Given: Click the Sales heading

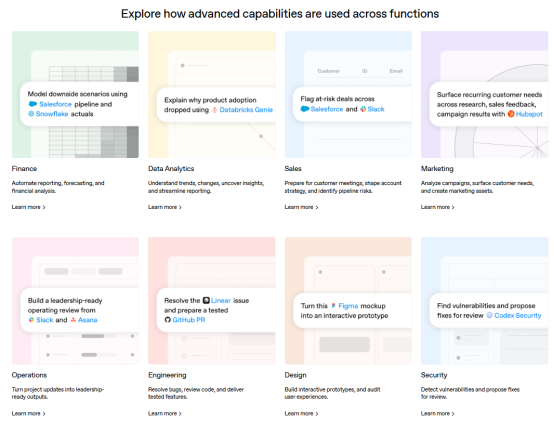Looking at the screenshot, I should coord(293,168).
